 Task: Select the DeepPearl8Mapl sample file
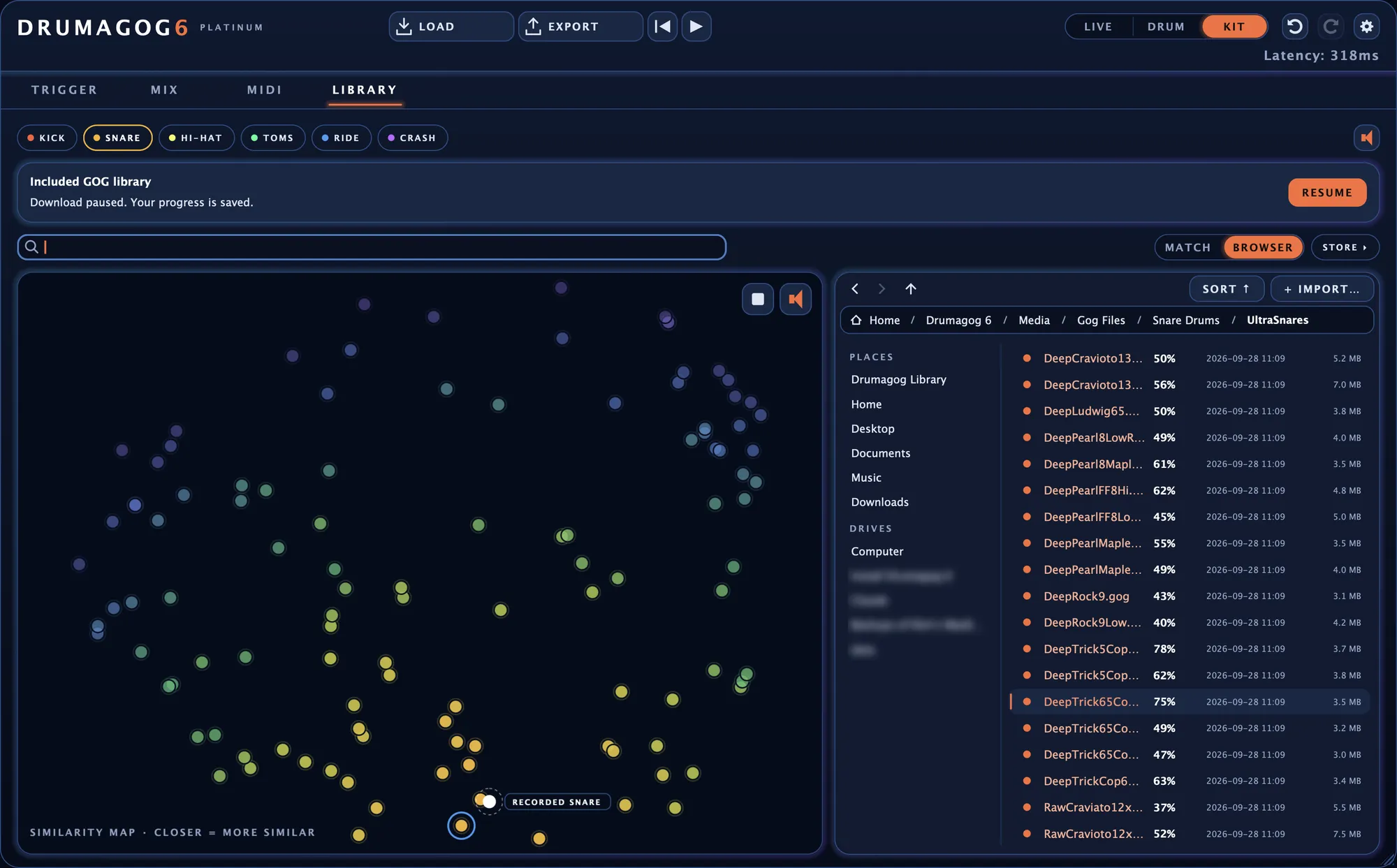1190,464
